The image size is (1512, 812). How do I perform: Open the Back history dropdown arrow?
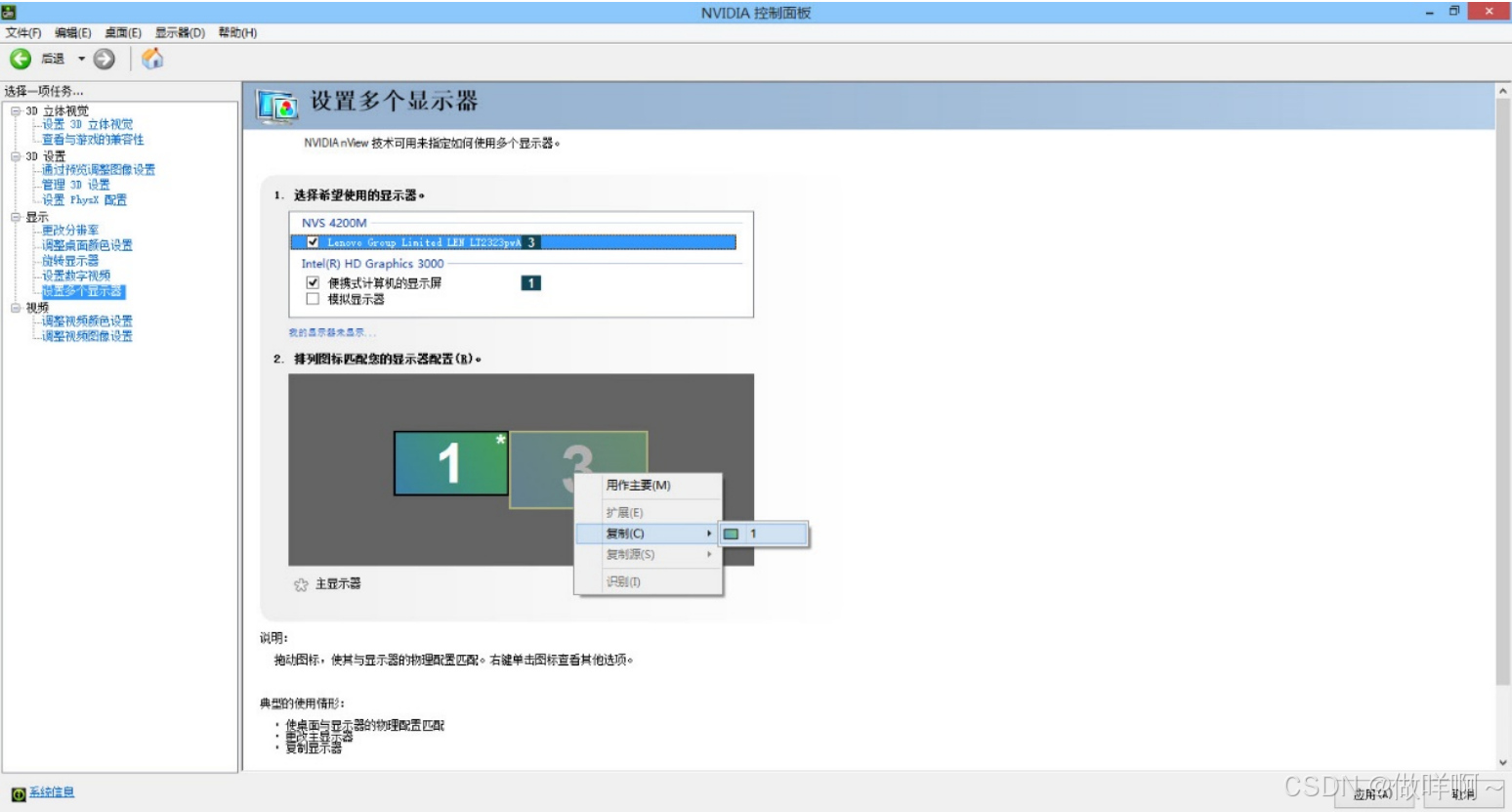[x=81, y=59]
